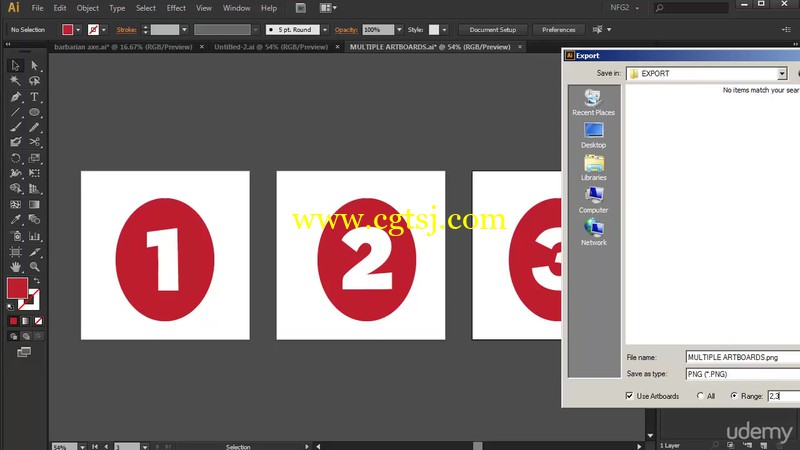Image resolution: width=800 pixels, height=450 pixels.
Task: Click the Preferences button
Action: tap(558, 30)
